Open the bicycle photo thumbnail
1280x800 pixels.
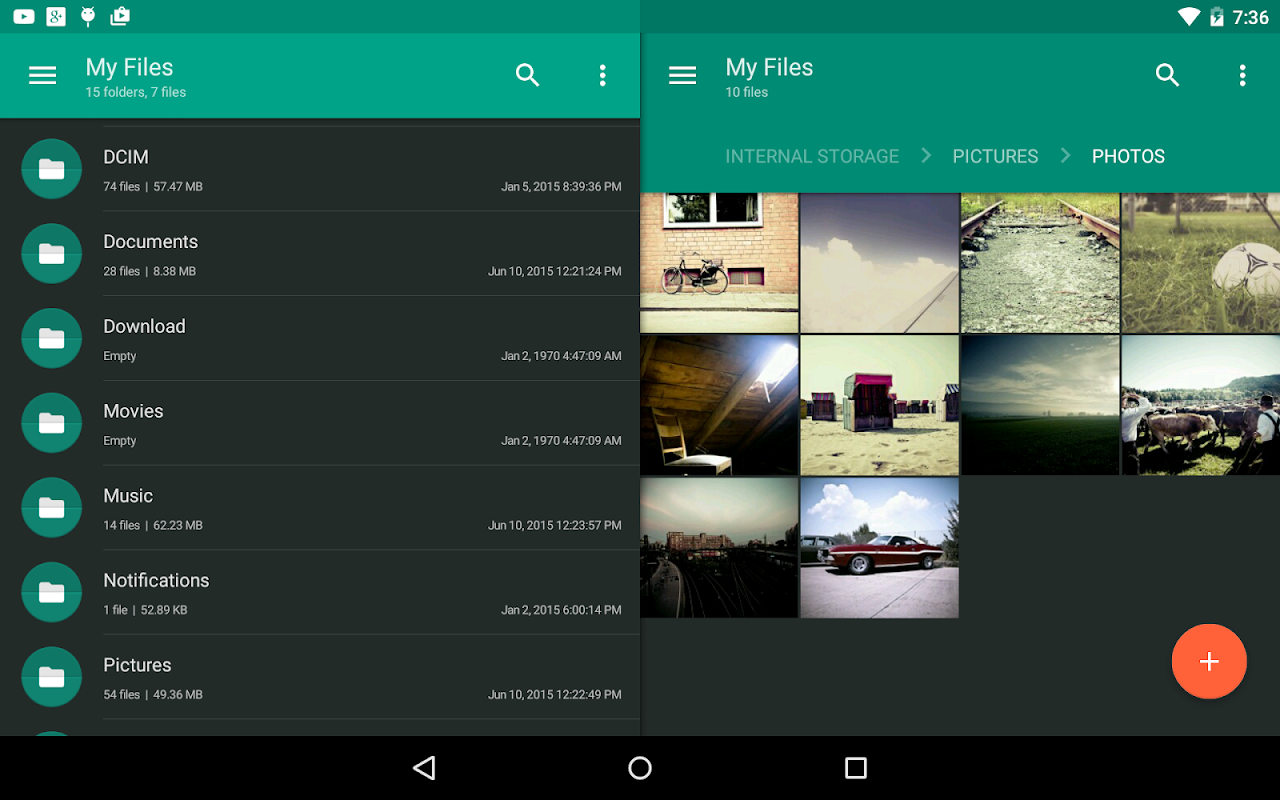[719, 263]
